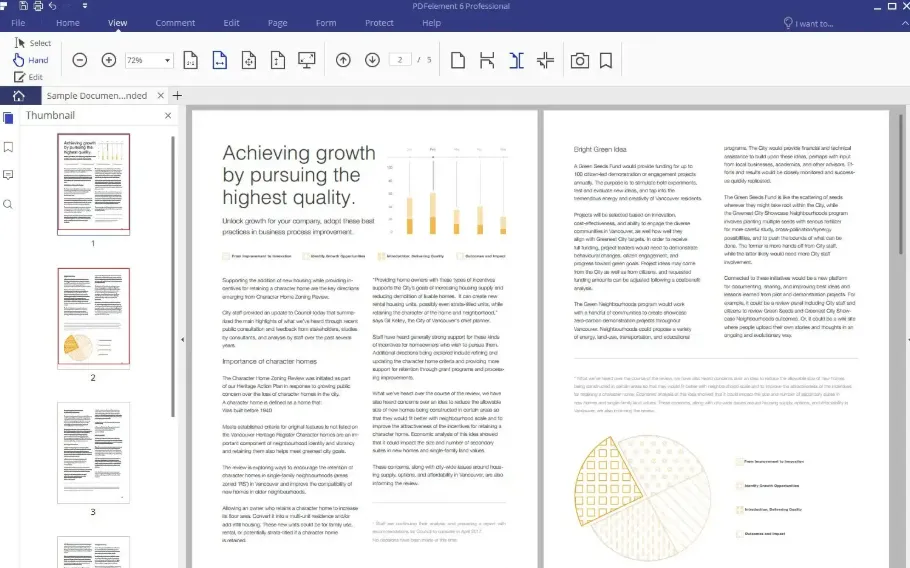Enable continuous scrolling view
The width and height of the screenshot is (910, 568).
coord(487,60)
